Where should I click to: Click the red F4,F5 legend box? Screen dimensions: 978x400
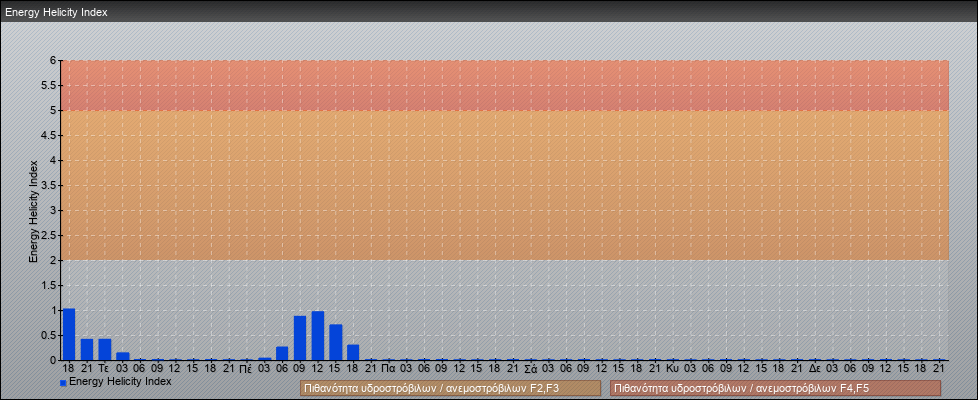click(x=775, y=388)
